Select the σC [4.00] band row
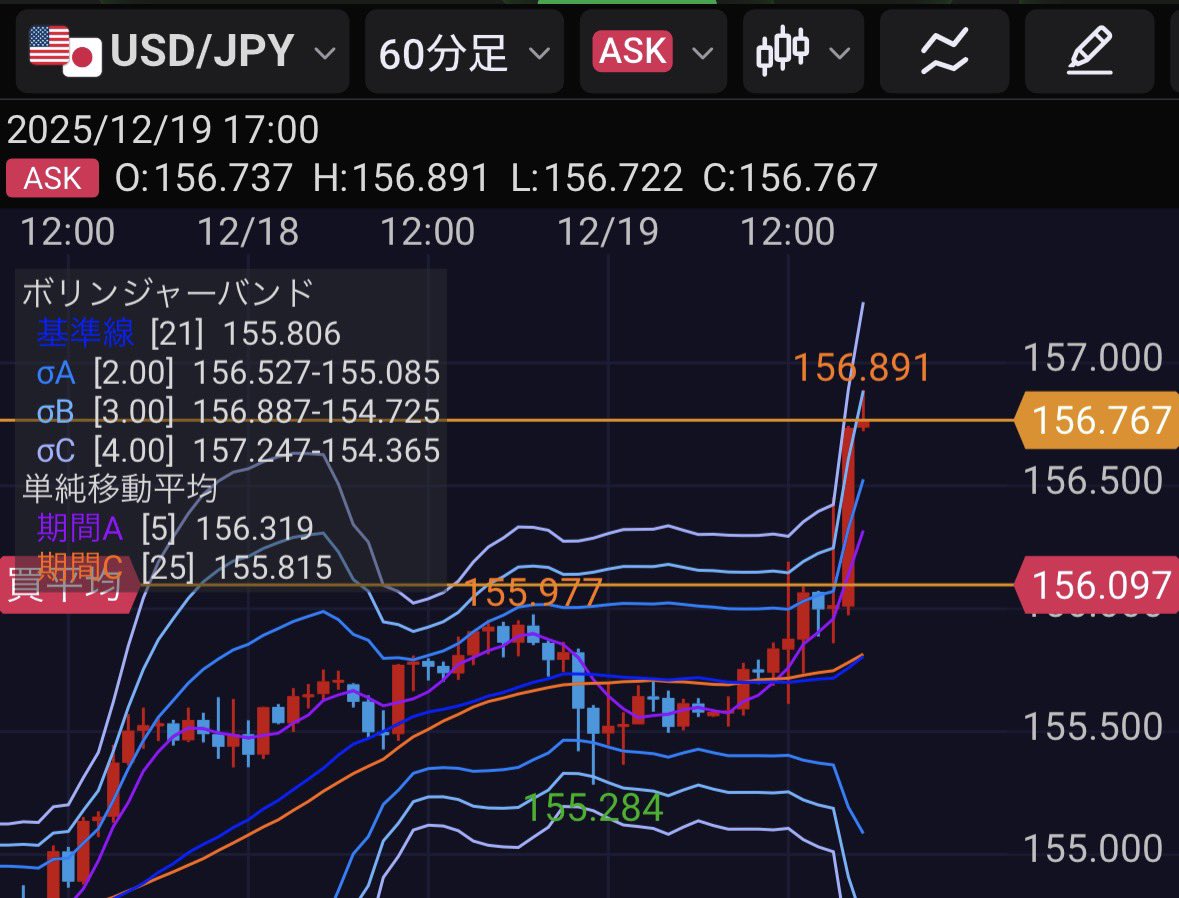 [238, 451]
